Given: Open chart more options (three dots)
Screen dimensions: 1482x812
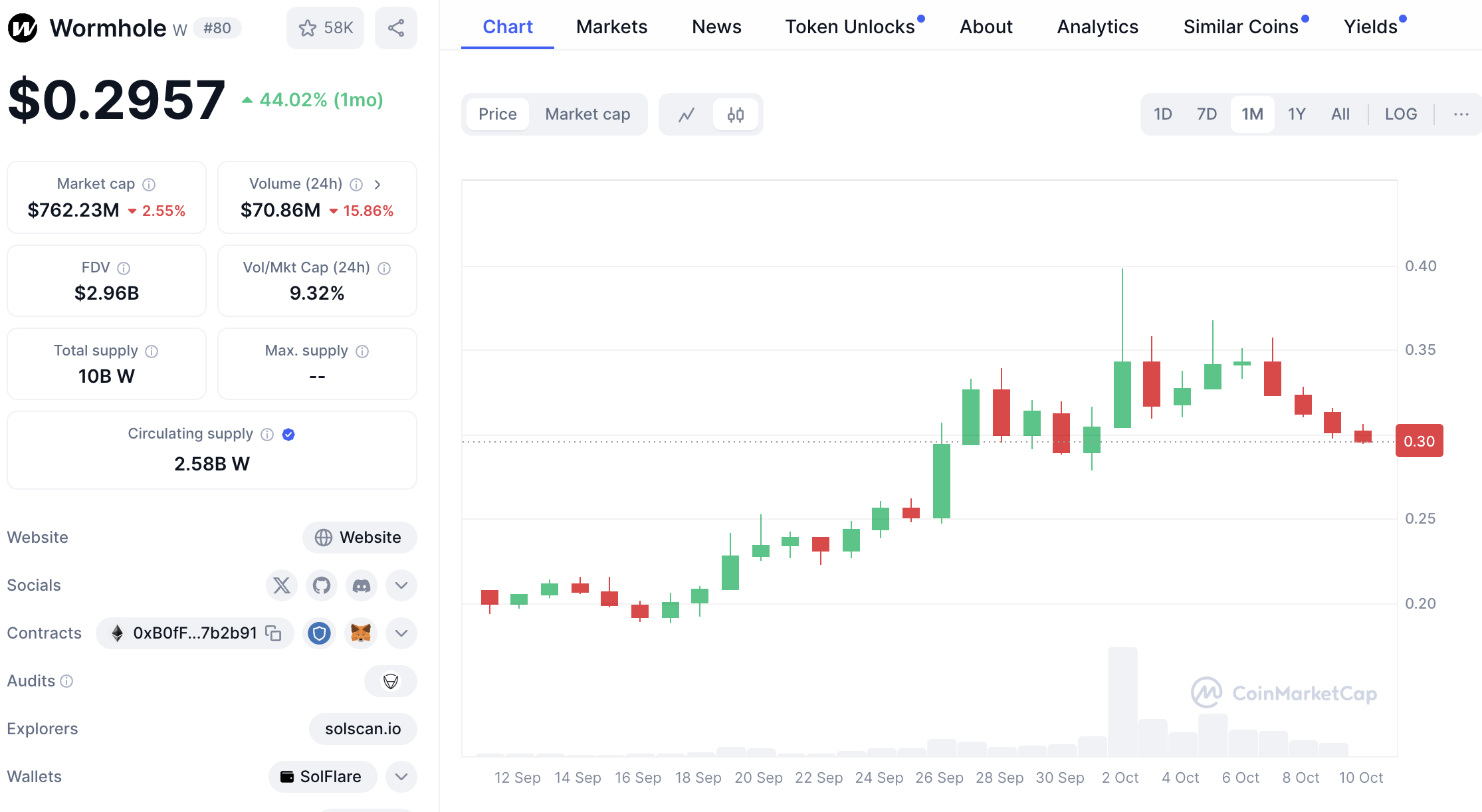Looking at the screenshot, I should (x=1461, y=114).
